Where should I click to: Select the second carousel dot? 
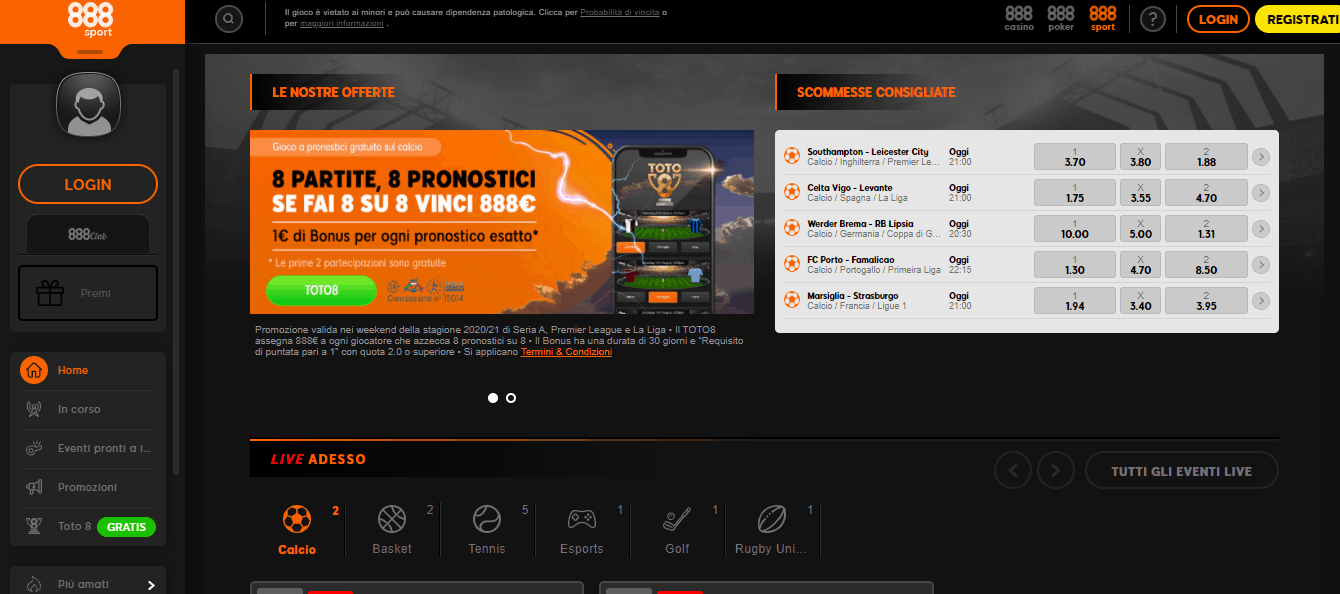point(511,398)
